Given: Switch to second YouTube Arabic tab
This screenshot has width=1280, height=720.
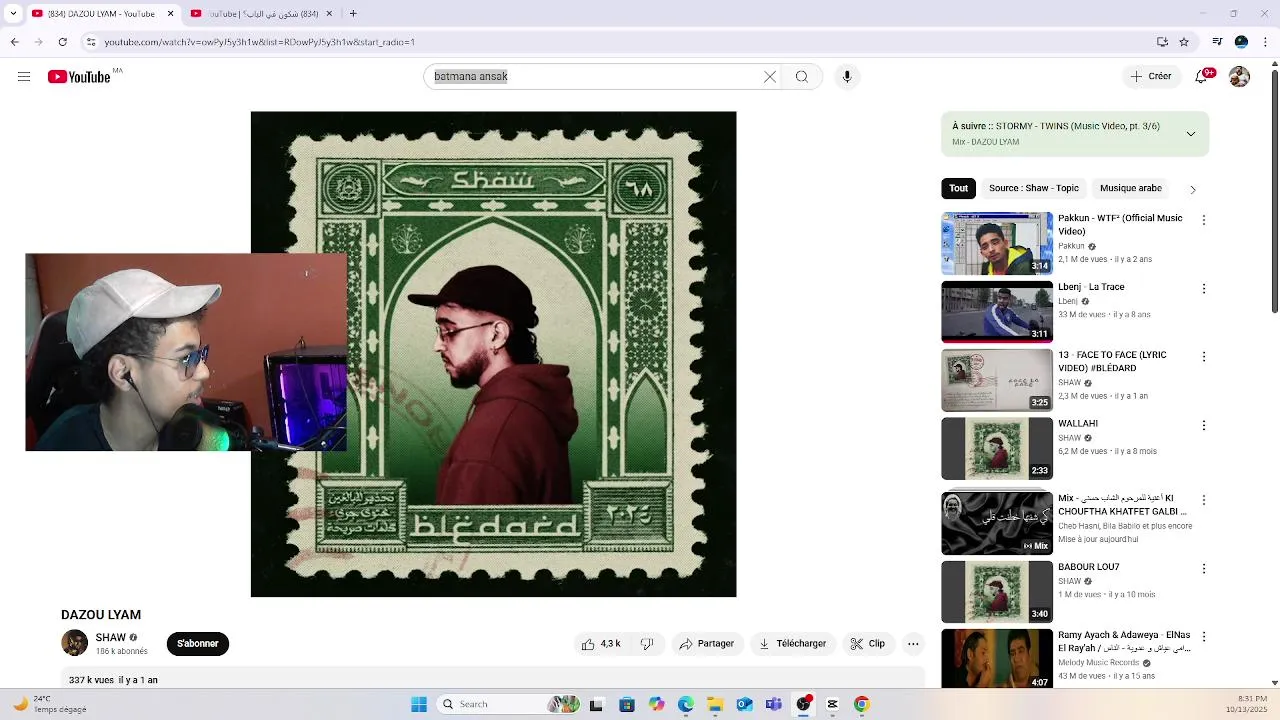Looking at the screenshot, I should [263, 14].
